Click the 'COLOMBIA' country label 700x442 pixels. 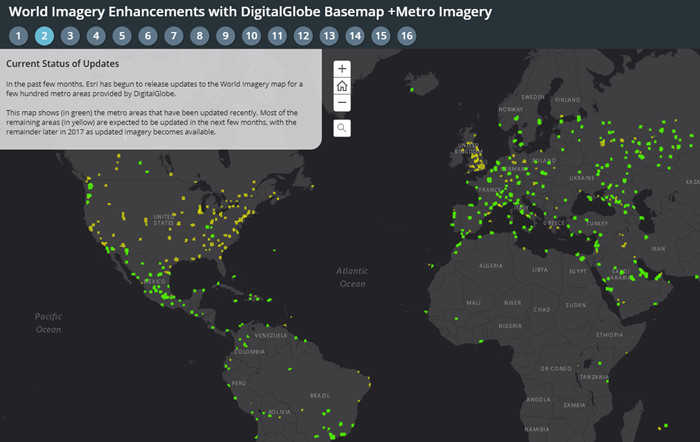(250, 352)
